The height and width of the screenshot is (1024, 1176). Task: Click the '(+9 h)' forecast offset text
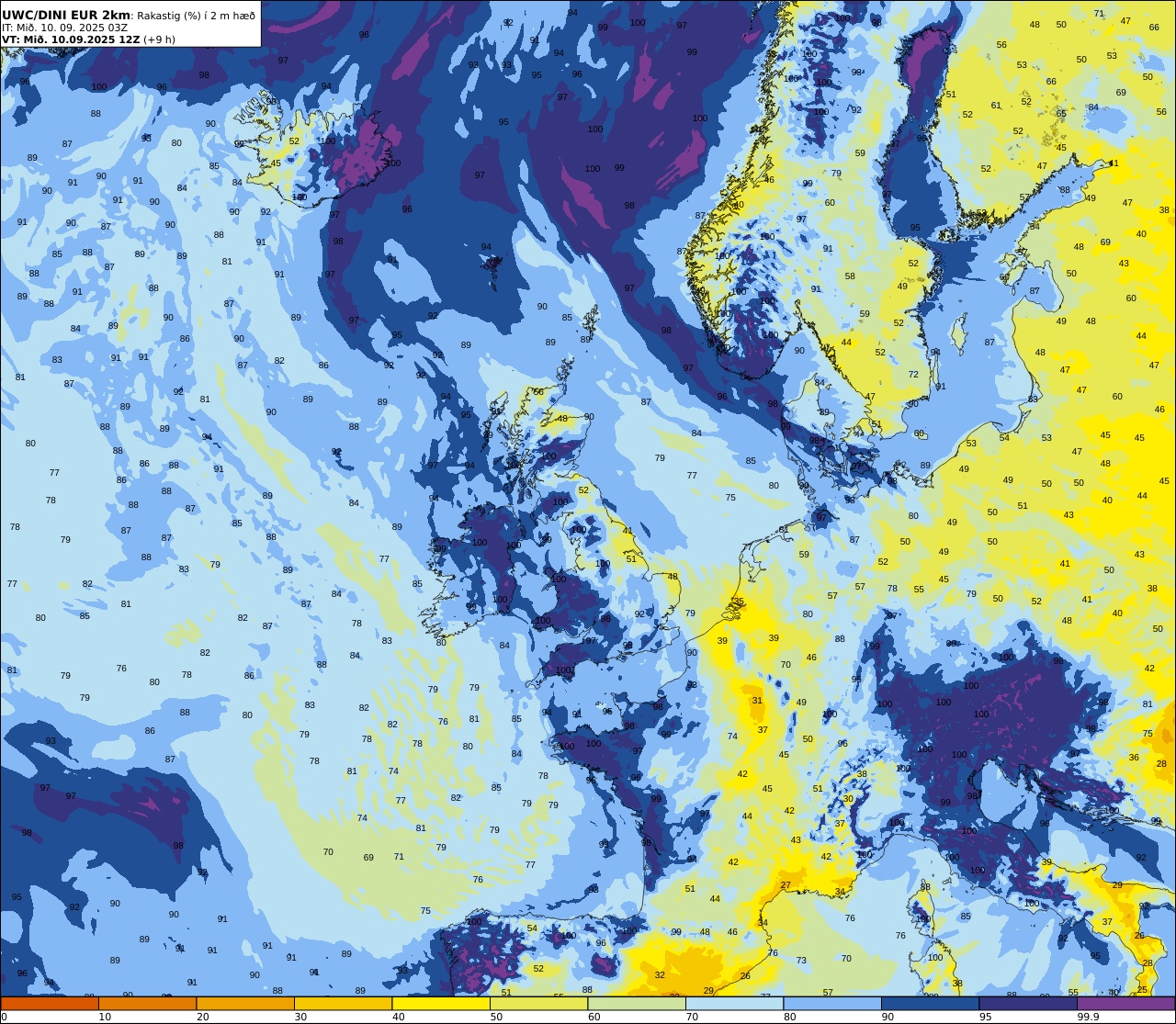coord(159,39)
